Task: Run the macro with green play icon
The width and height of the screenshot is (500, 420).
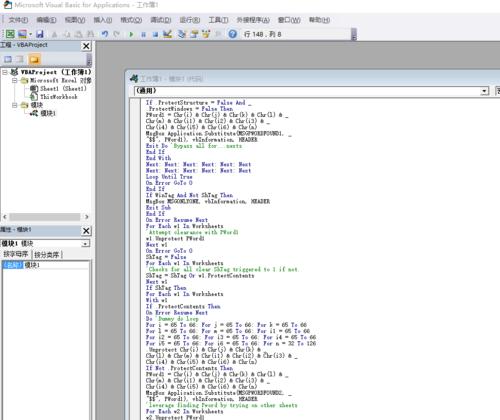Action: (x=131, y=34)
